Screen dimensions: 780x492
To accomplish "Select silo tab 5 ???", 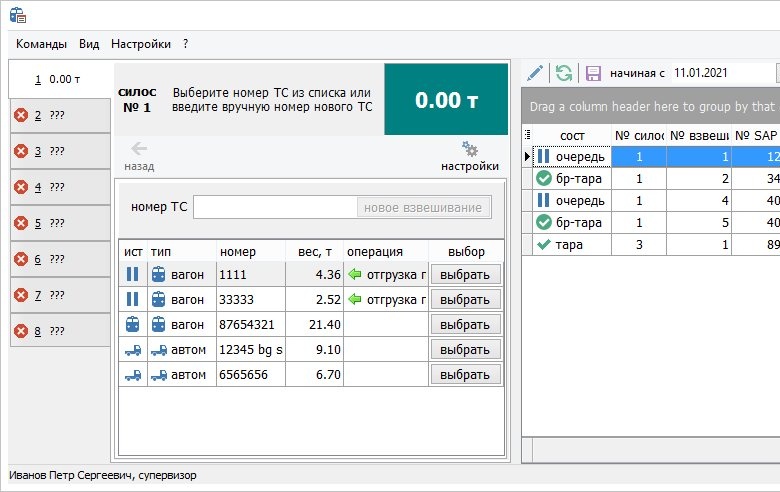I will coord(60,223).
